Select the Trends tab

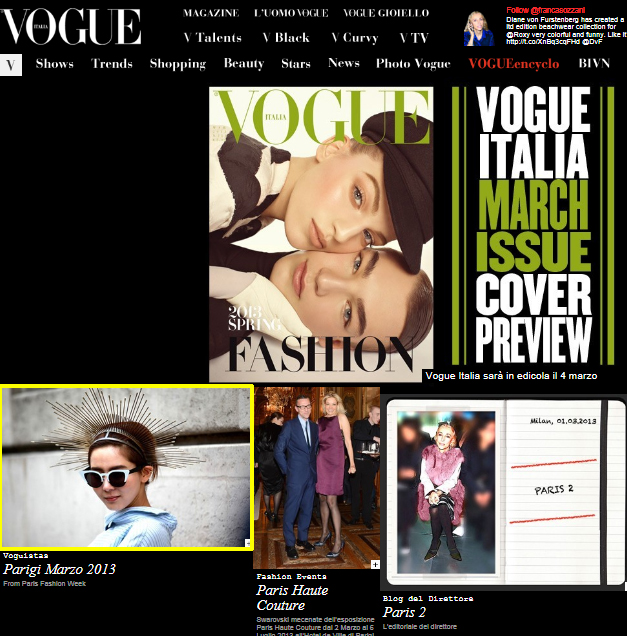112,63
